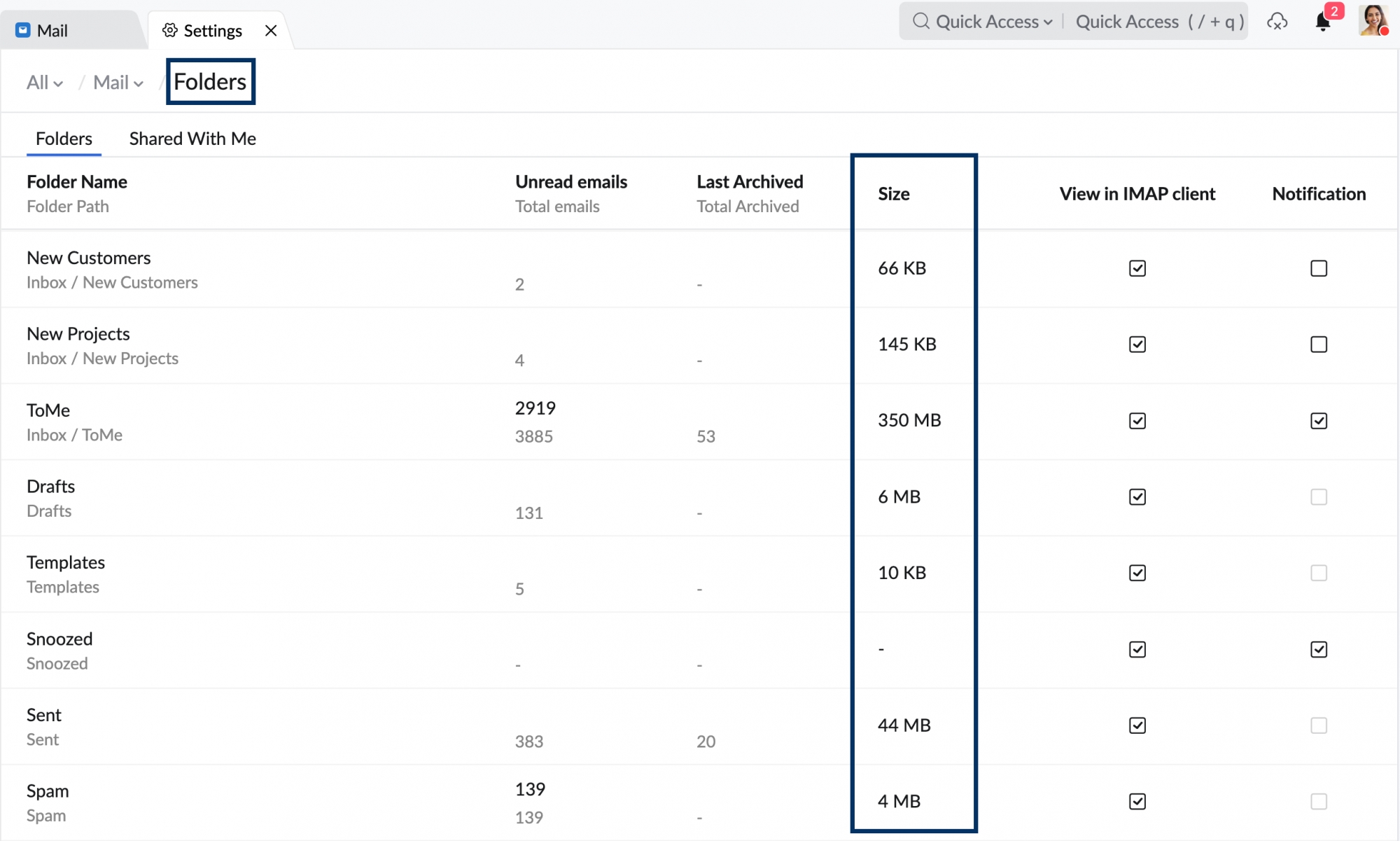Open the user profile avatar
This screenshot has height=841, width=1400.
point(1373,21)
